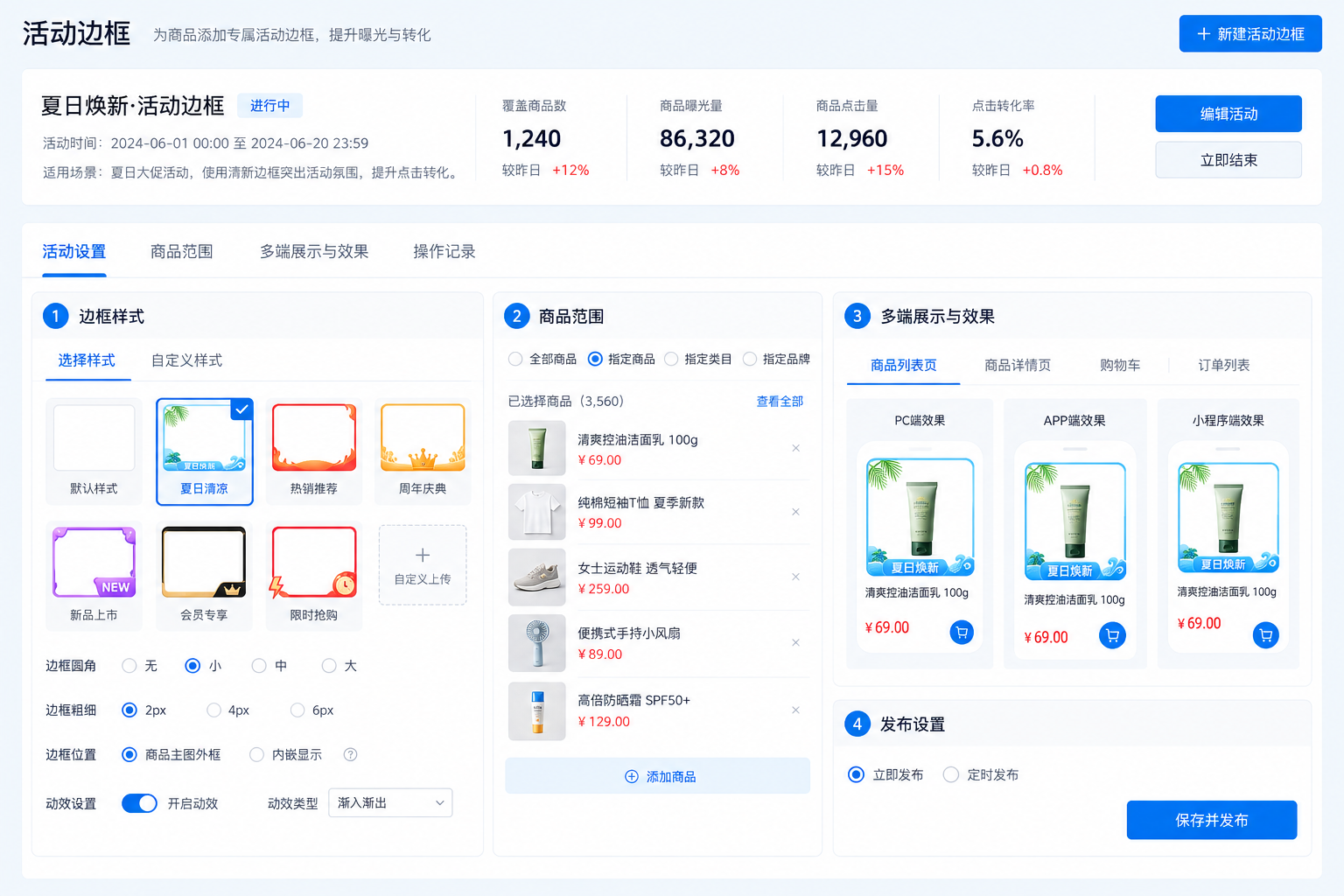Select the 默认样式 border style
1344x896 pixels.
coord(94,451)
